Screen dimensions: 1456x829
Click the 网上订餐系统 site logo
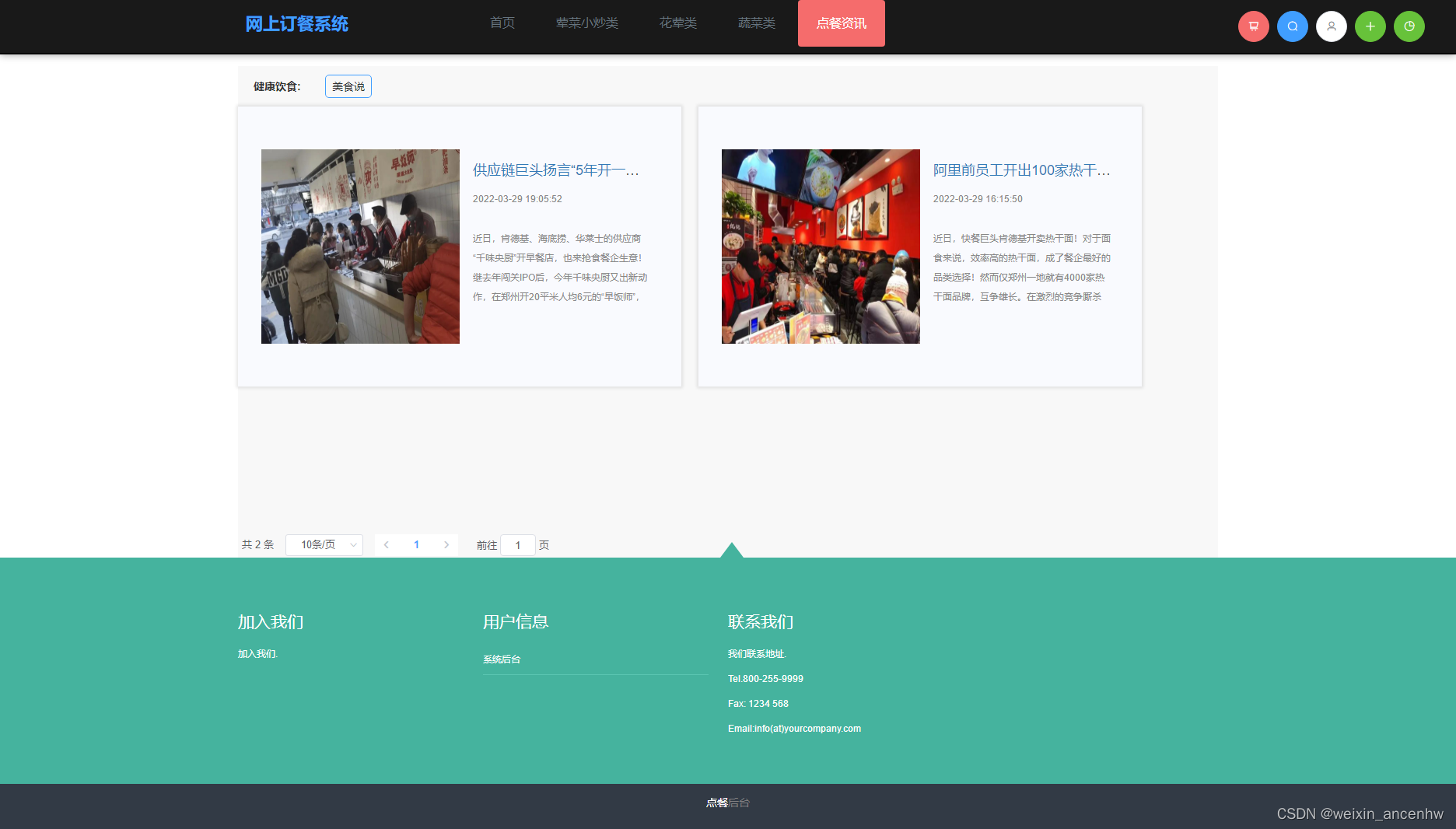coord(296,24)
